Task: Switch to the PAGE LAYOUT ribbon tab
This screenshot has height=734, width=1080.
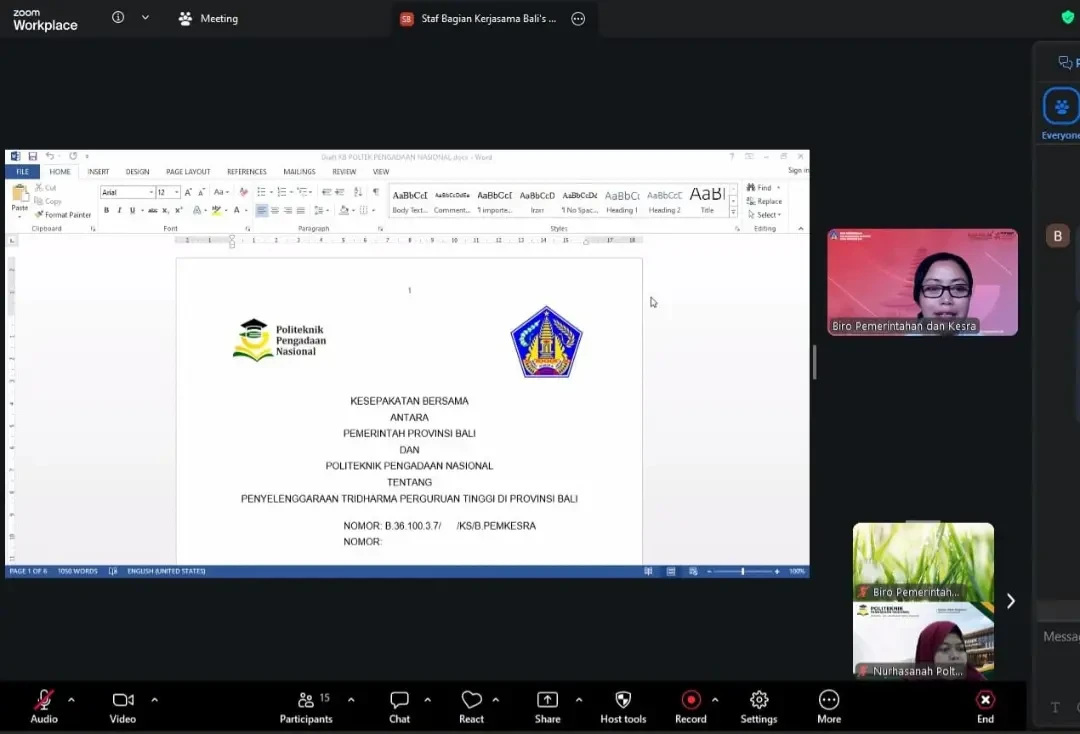Action: pos(188,171)
